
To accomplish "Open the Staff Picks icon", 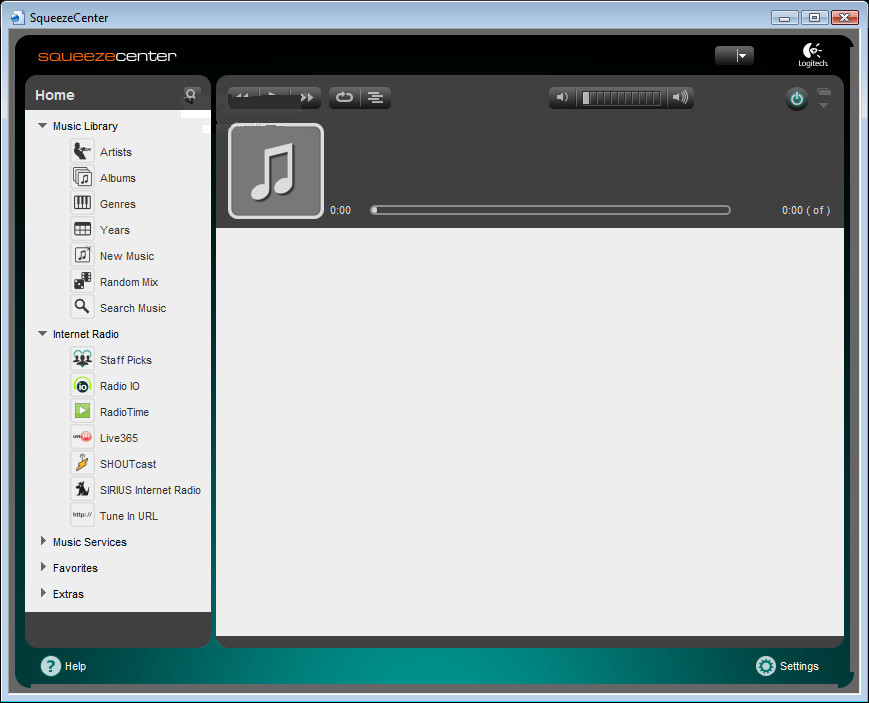I will [82, 360].
